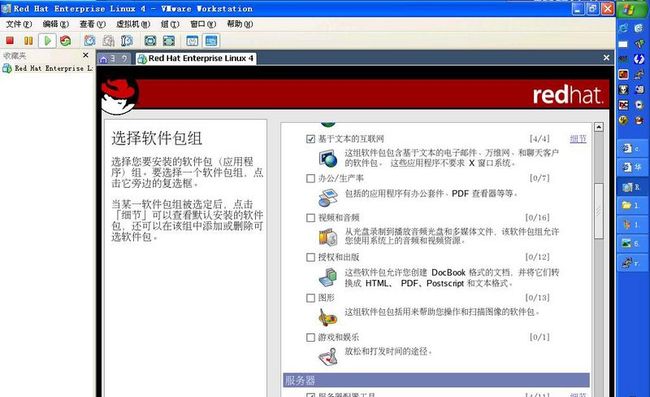
Task: Click the package list scroll up arrow
Action: tap(599, 127)
